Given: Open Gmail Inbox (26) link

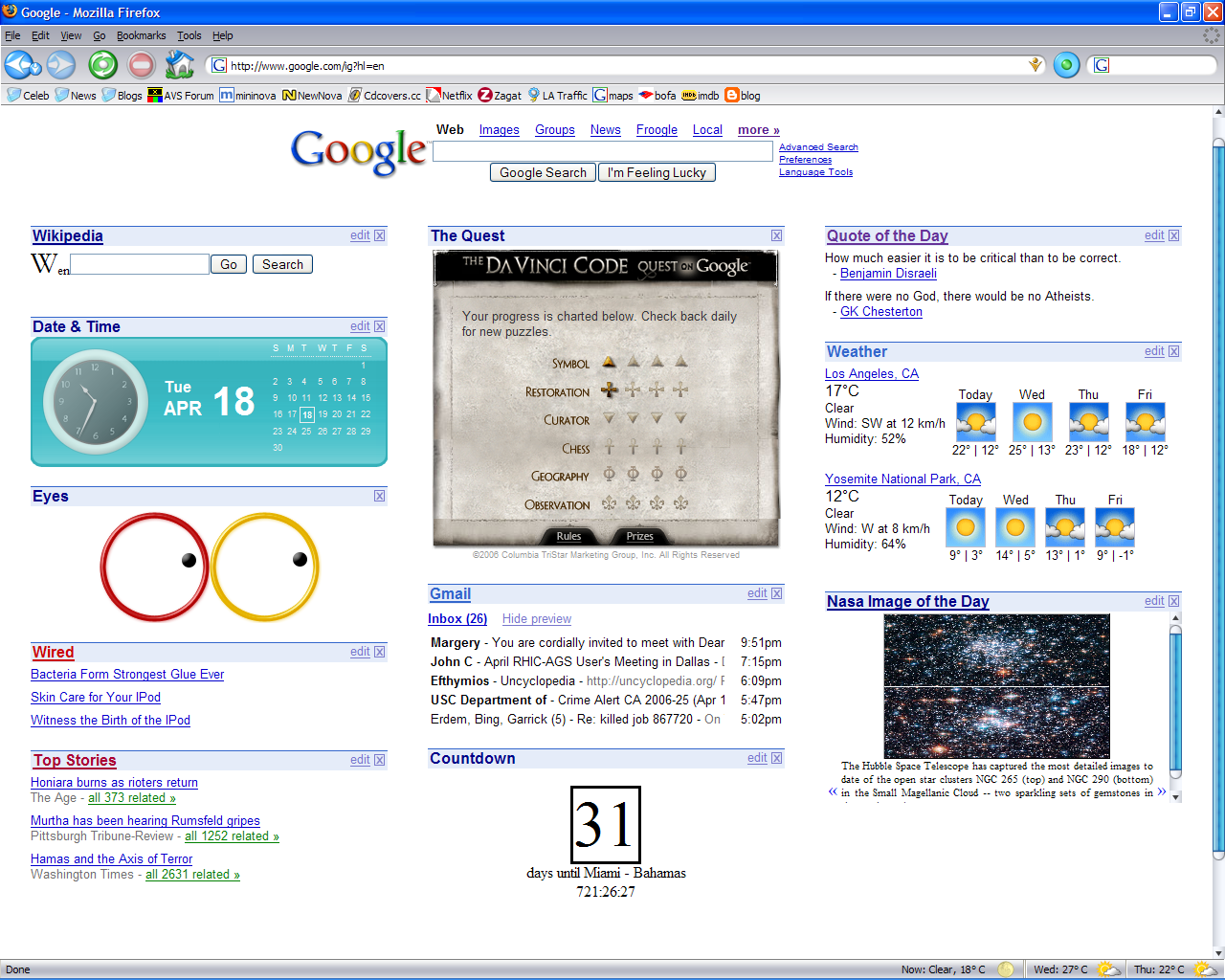Looking at the screenshot, I should 457,619.
